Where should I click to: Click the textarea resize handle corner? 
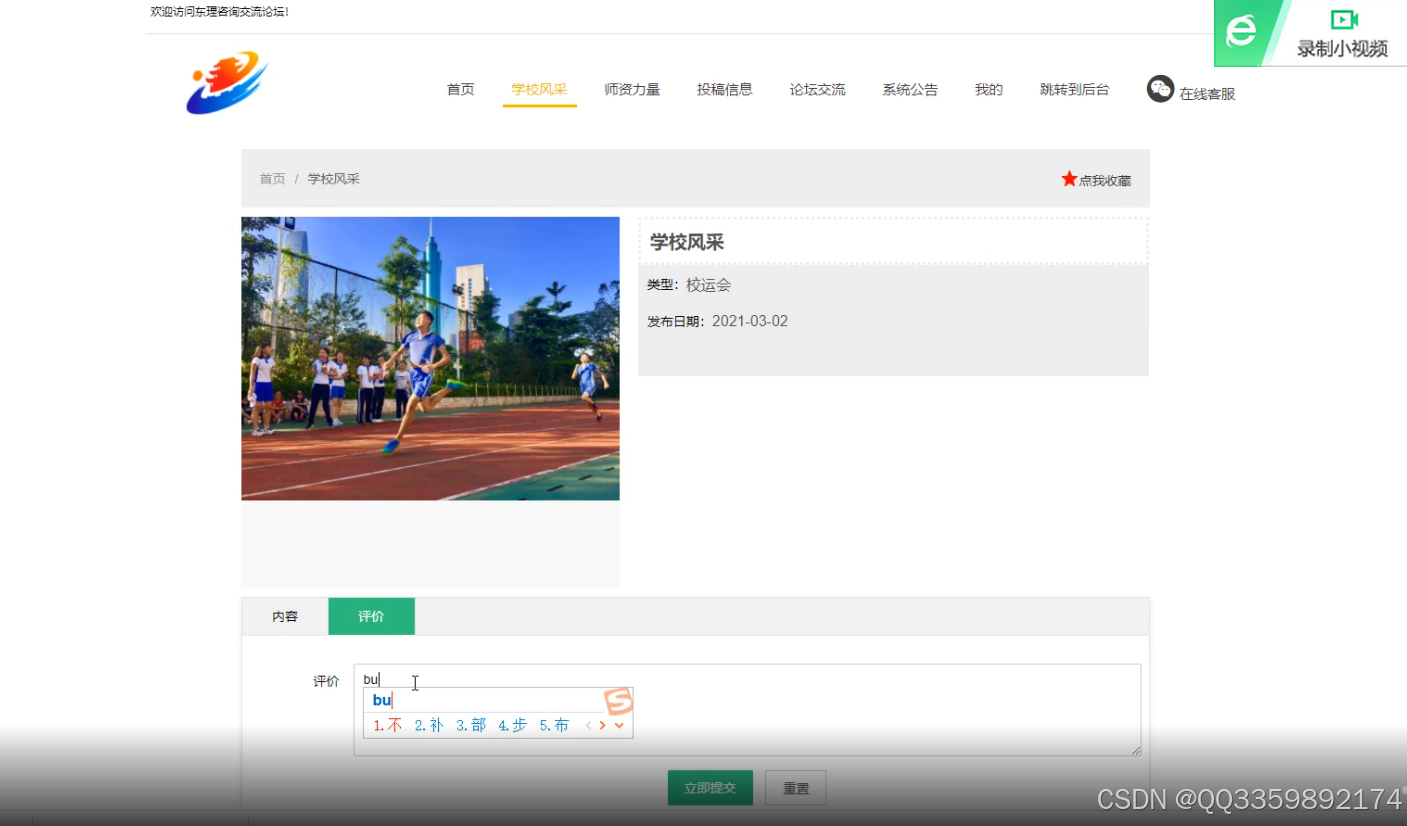[x=1135, y=750]
